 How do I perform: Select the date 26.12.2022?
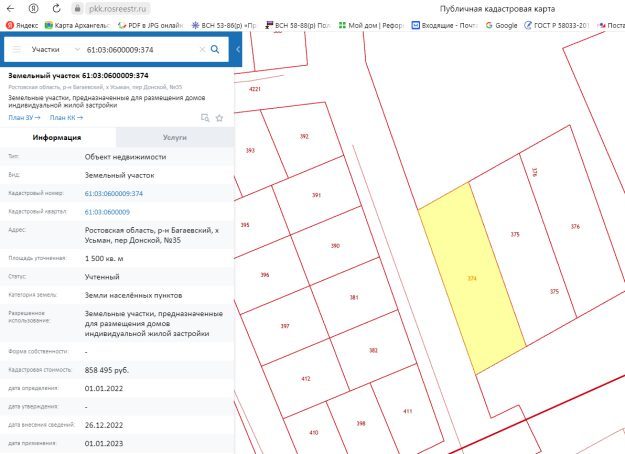pyautogui.click(x=104, y=425)
